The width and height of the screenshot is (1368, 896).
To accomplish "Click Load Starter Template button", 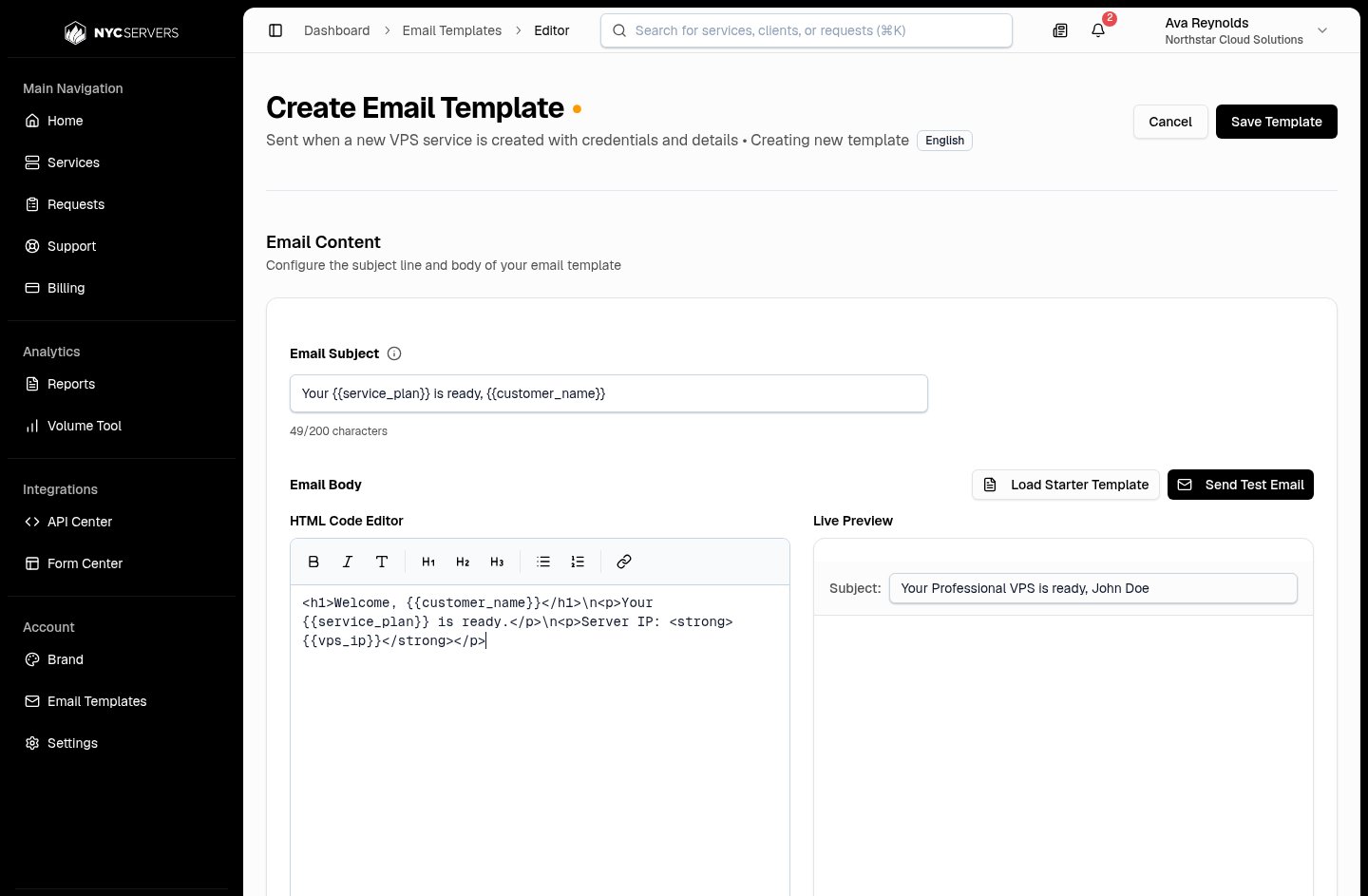I will coord(1066,485).
